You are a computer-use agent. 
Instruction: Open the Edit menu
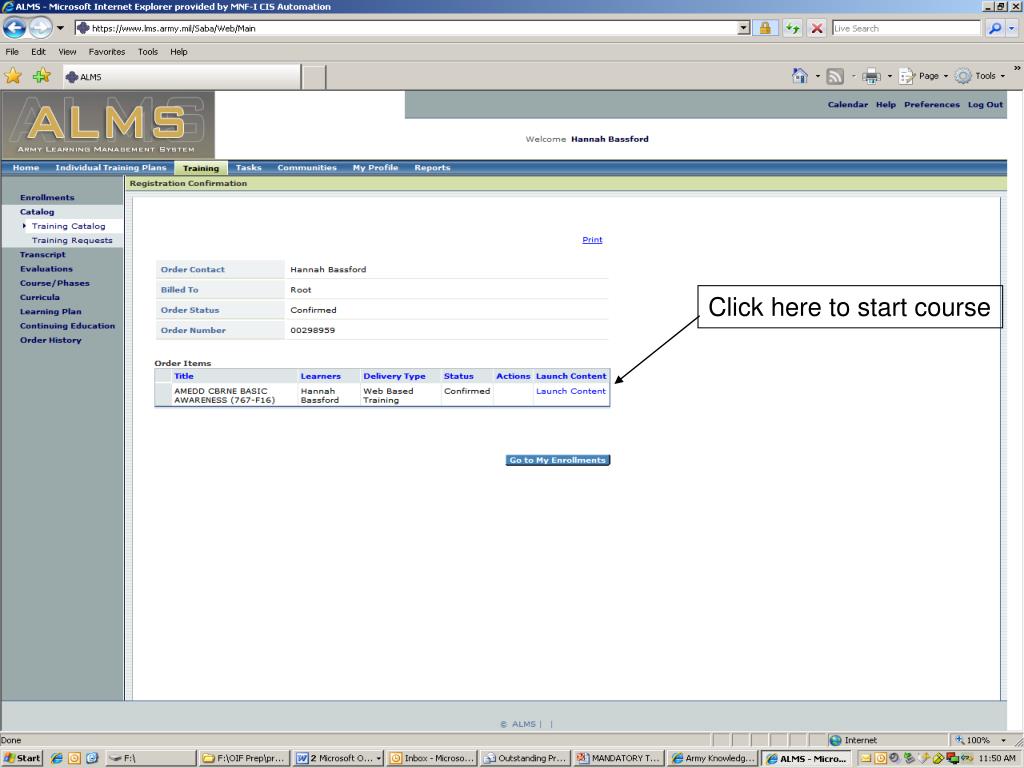(x=39, y=52)
